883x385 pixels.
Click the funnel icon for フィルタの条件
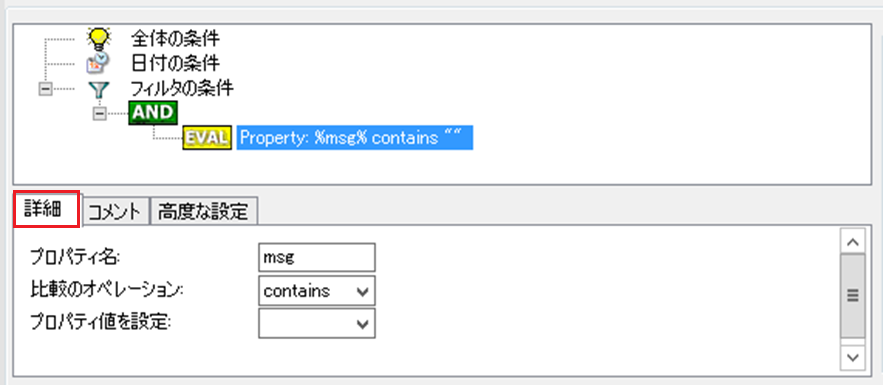point(99,89)
